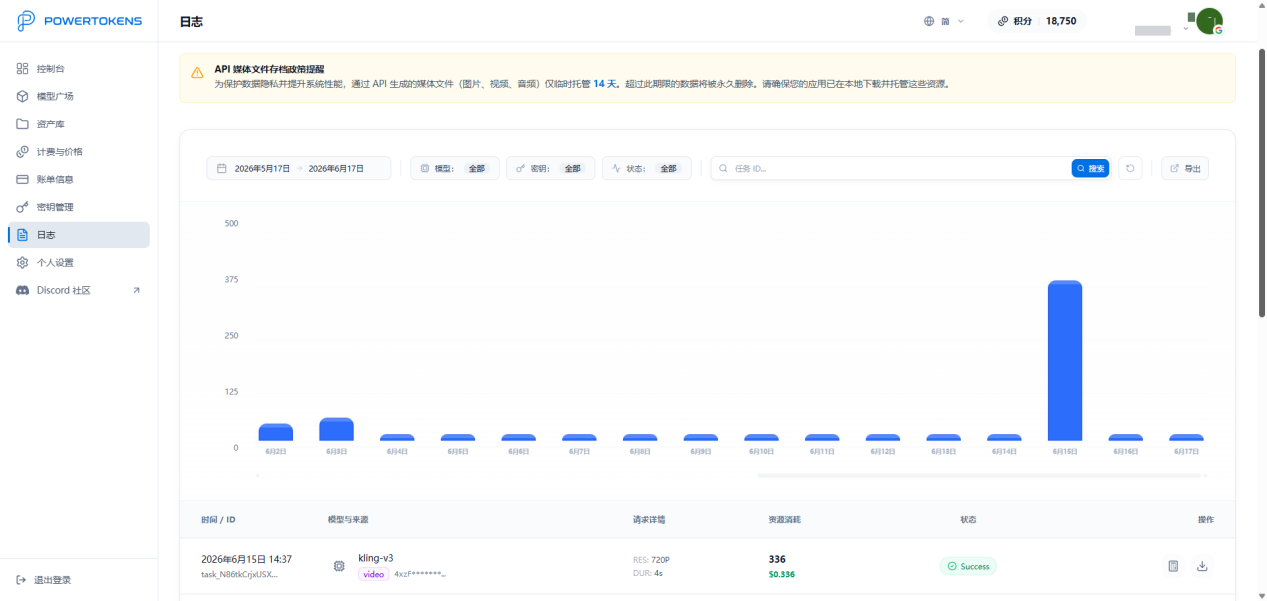
Task: Click the tall 6月15日 chart bar
Action: pos(1065,361)
